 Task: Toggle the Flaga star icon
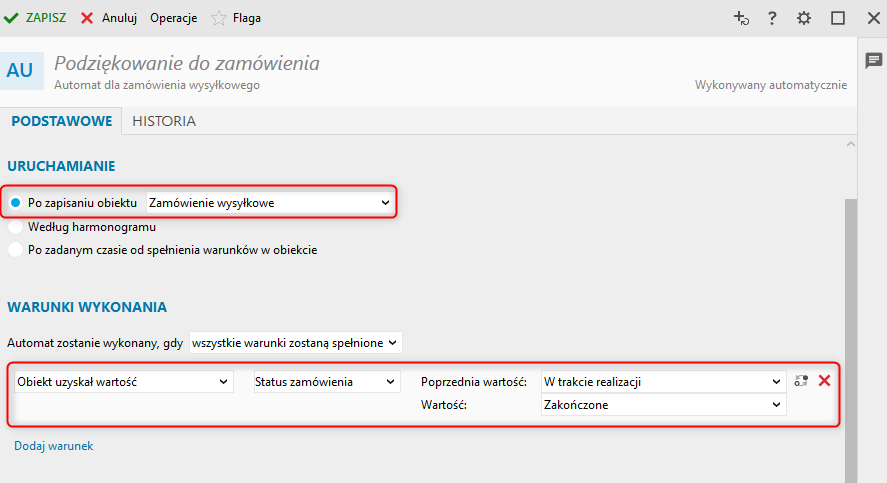click(x=218, y=17)
